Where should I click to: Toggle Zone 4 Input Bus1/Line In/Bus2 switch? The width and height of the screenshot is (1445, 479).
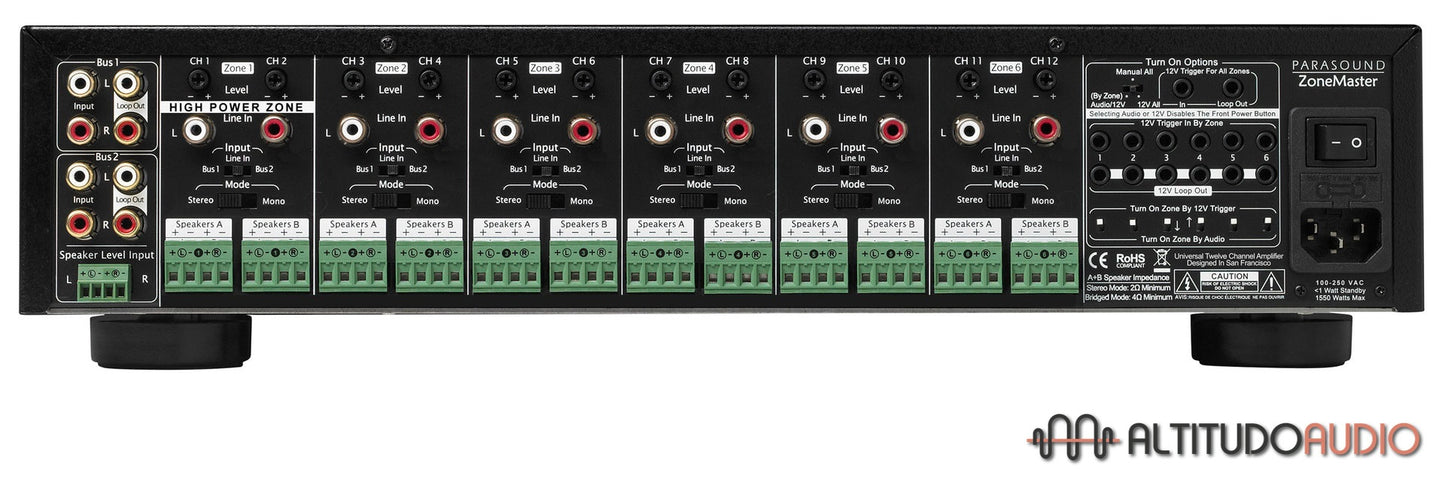pos(699,169)
